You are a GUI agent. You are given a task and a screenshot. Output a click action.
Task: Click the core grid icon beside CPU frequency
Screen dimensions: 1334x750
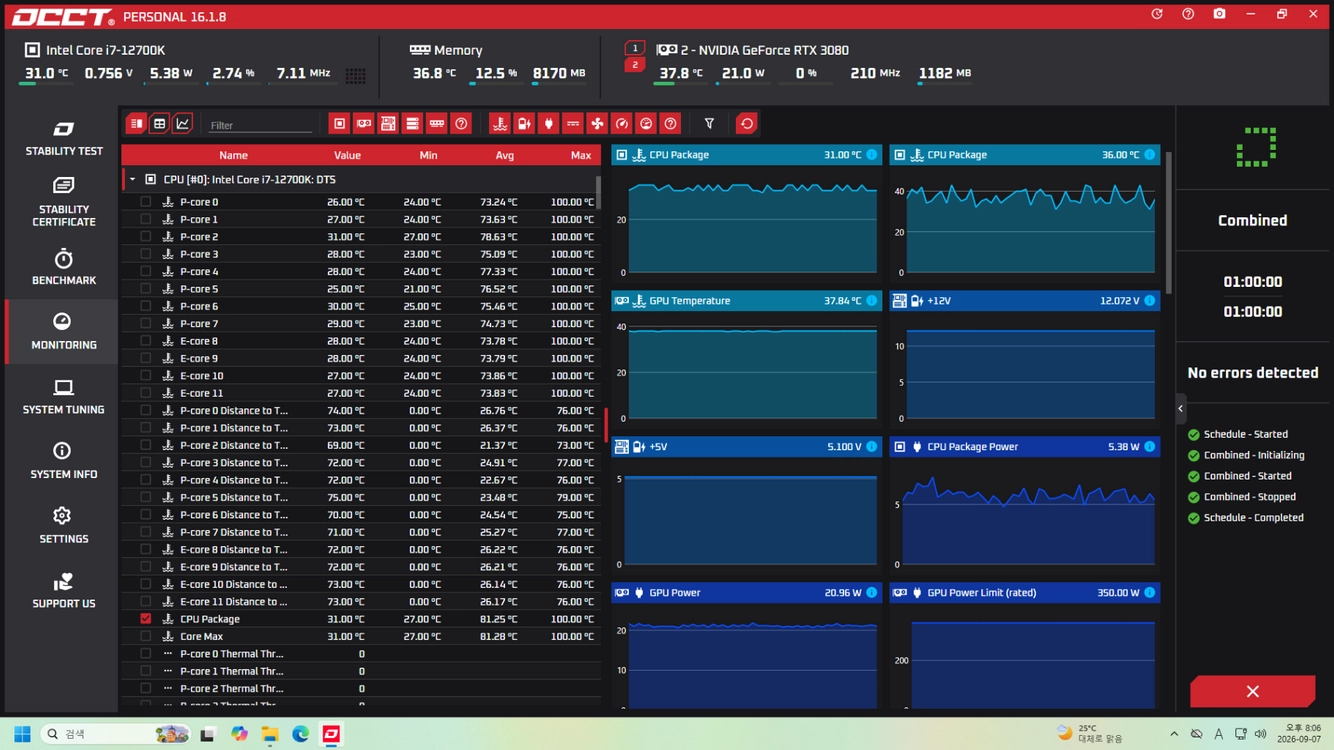click(355, 75)
